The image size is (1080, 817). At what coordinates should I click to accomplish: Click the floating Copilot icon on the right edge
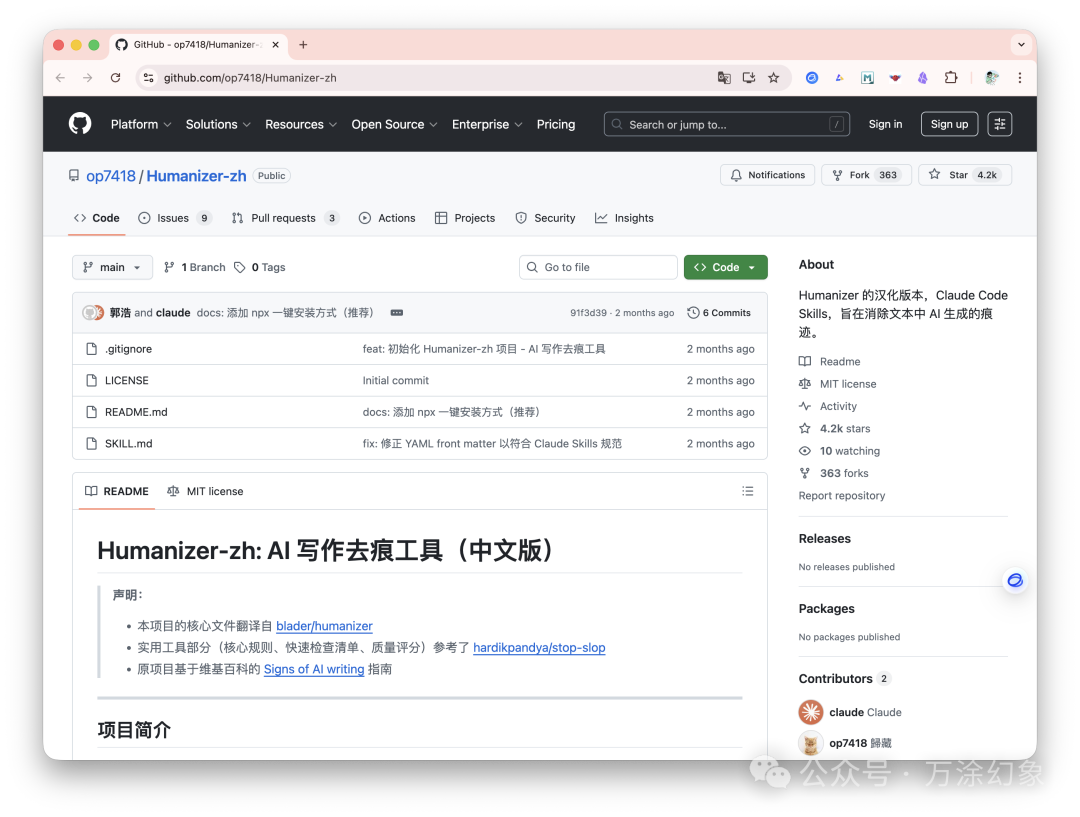[x=1014, y=580]
